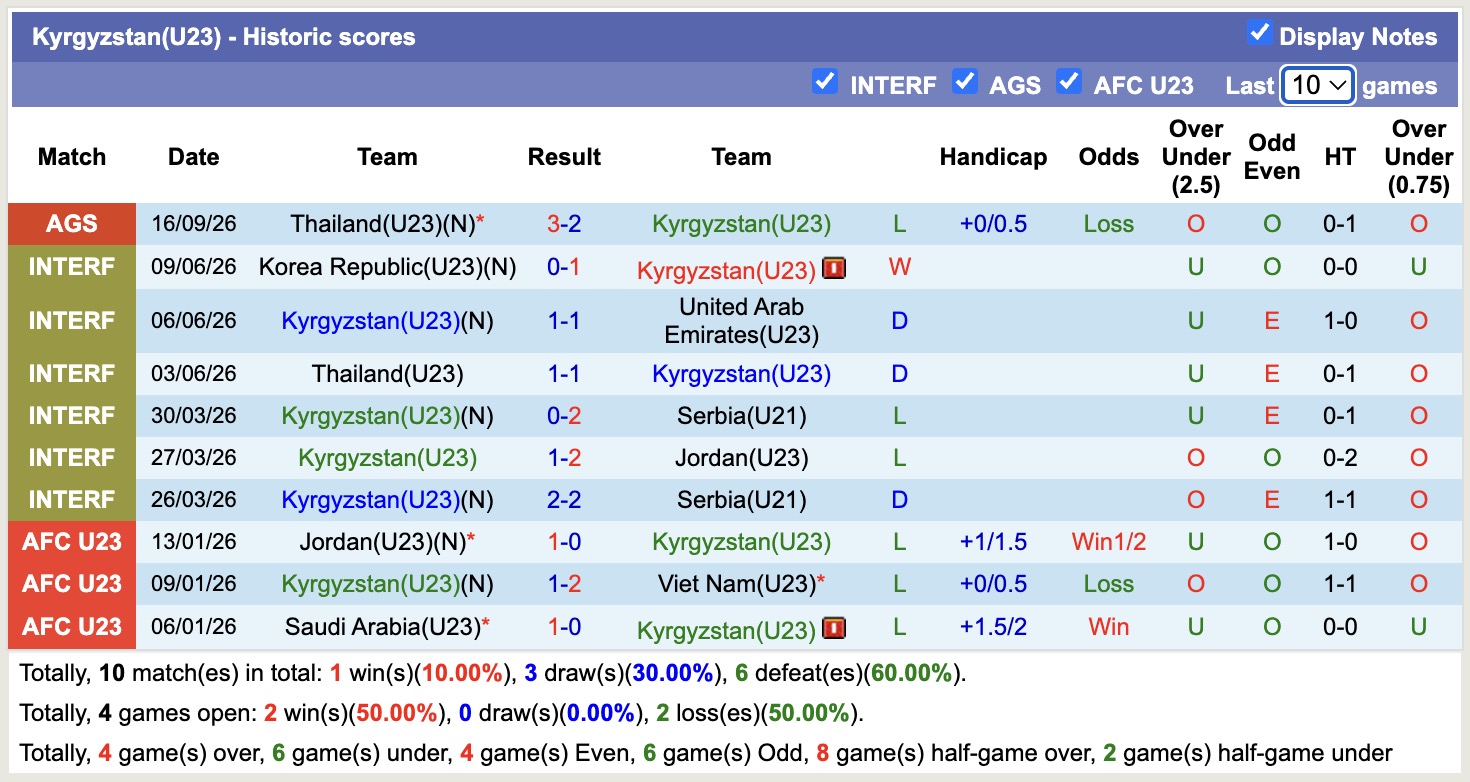
Task: Click the Loss odds result on 09/01/26 row
Action: click(1109, 584)
